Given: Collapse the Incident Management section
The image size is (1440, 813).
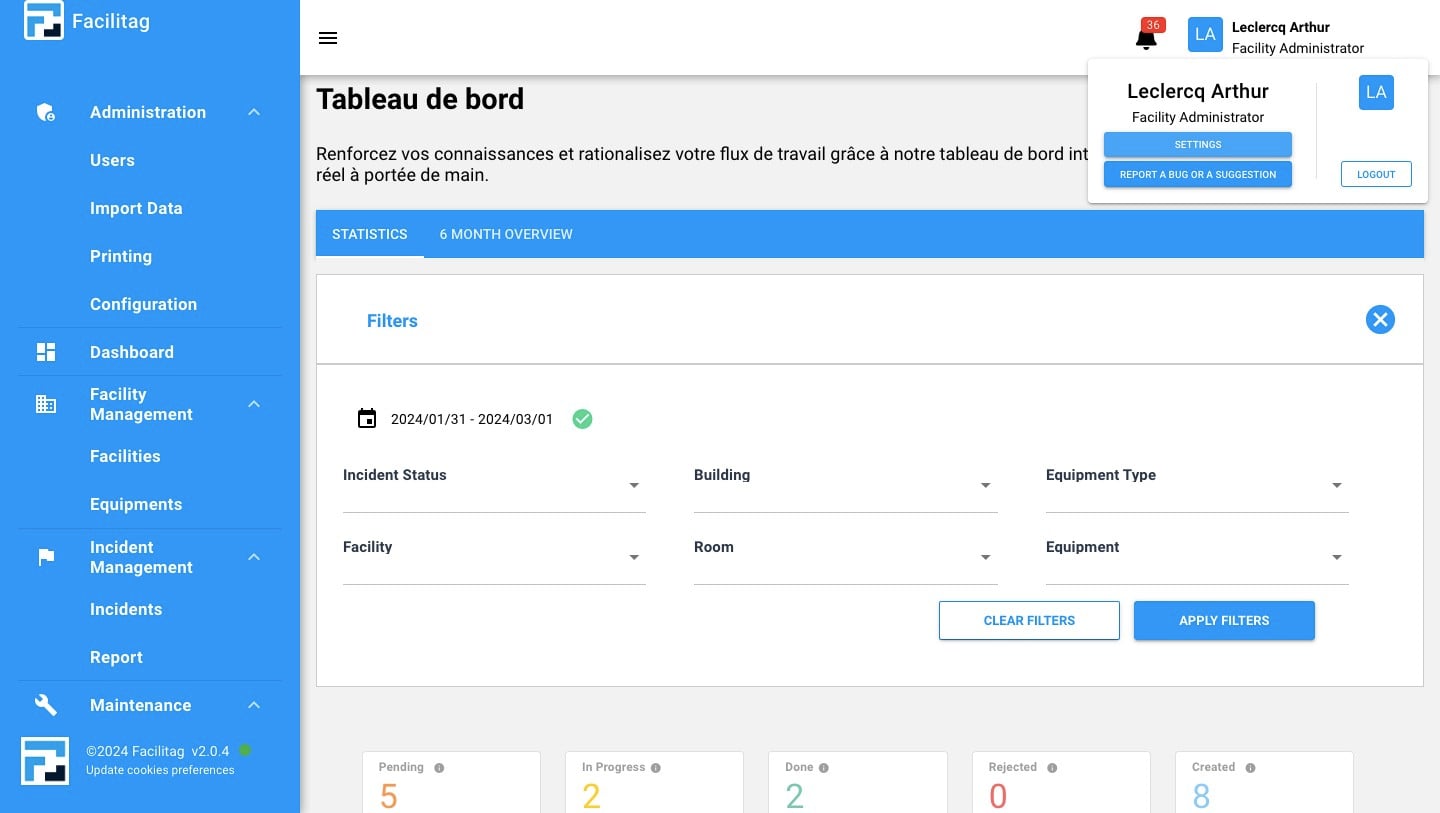Looking at the screenshot, I should click(254, 557).
